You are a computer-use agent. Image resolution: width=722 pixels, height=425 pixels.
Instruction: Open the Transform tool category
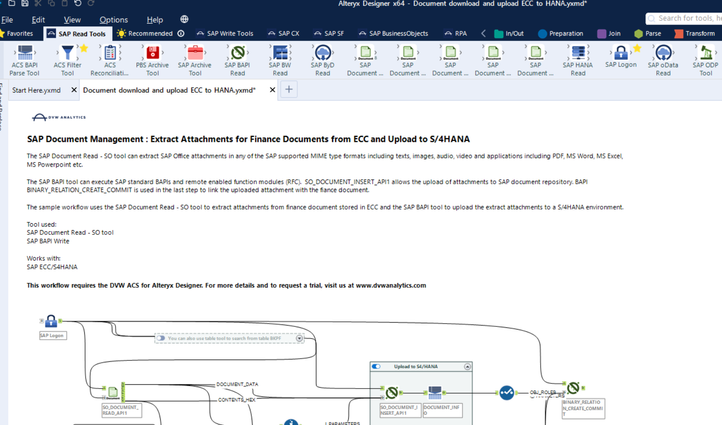coord(694,33)
